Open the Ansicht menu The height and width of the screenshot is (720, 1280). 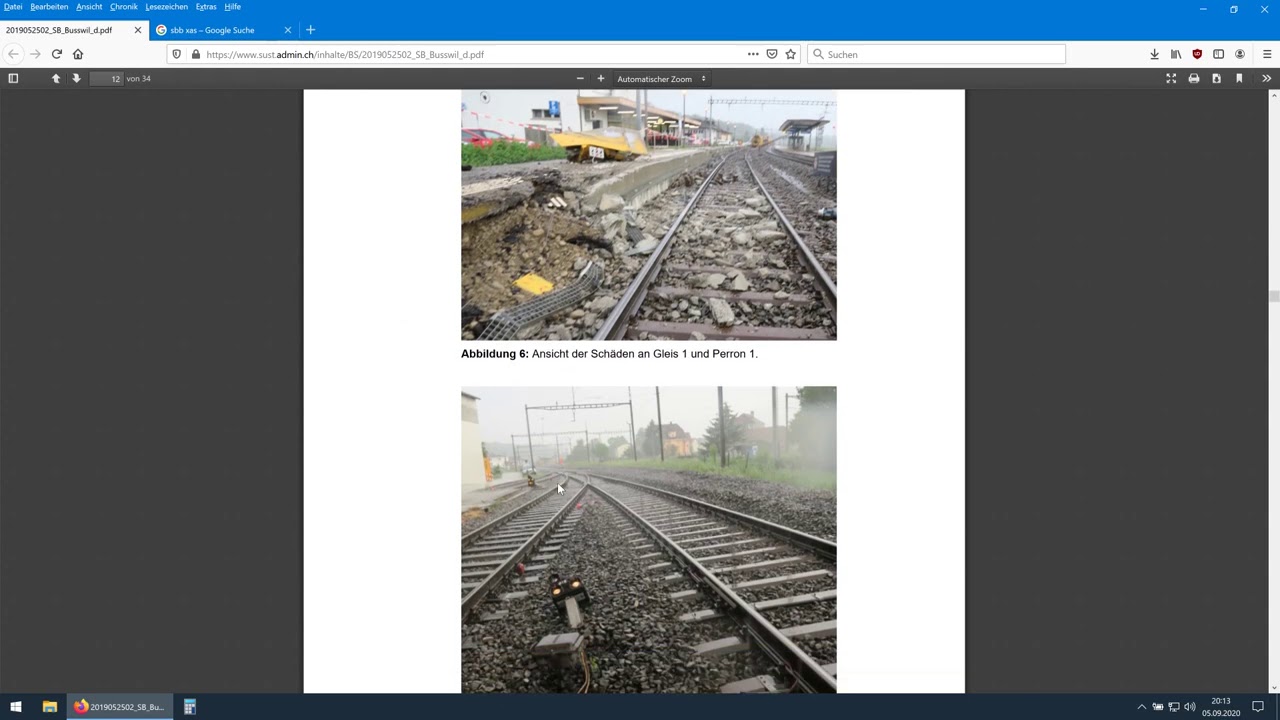pyautogui.click(x=89, y=7)
